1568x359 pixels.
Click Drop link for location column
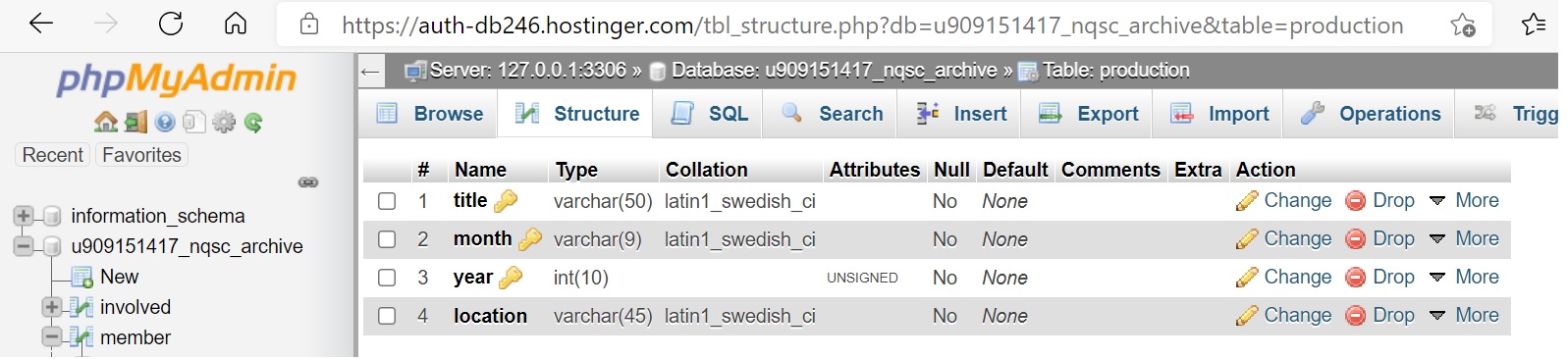1380,315
